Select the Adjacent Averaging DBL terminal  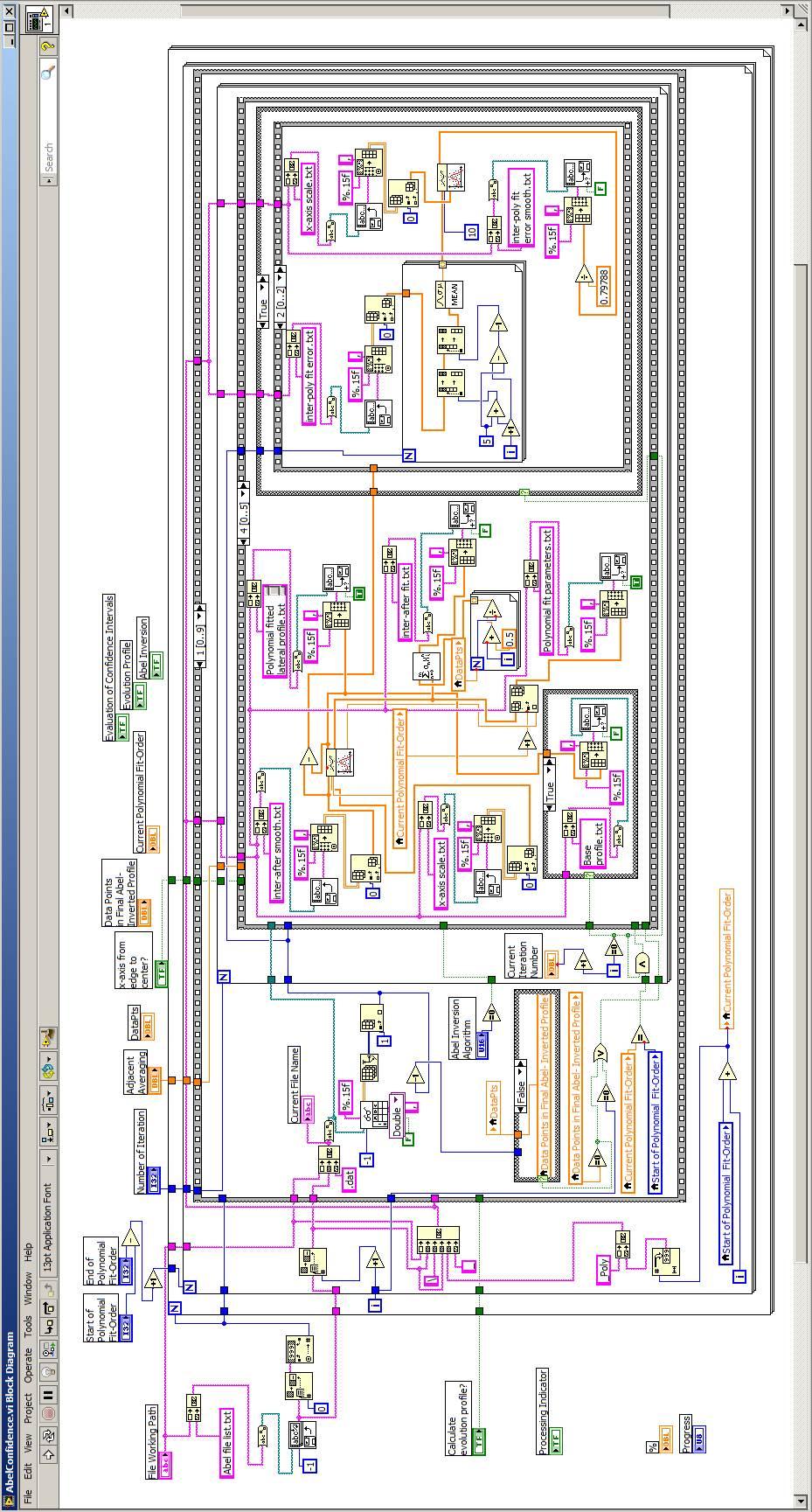coord(156,1081)
